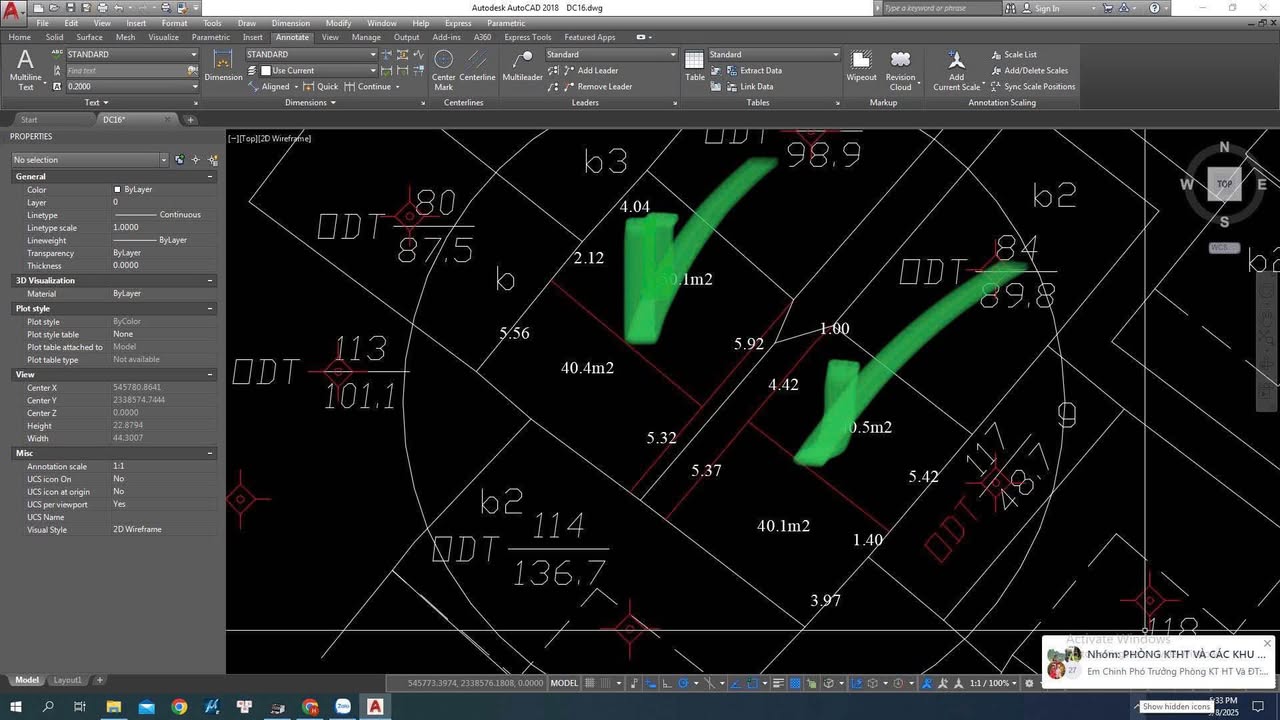Toggle MODEL space button in status bar
The width and height of the screenshot is (1280, 720).
point(564,683)
